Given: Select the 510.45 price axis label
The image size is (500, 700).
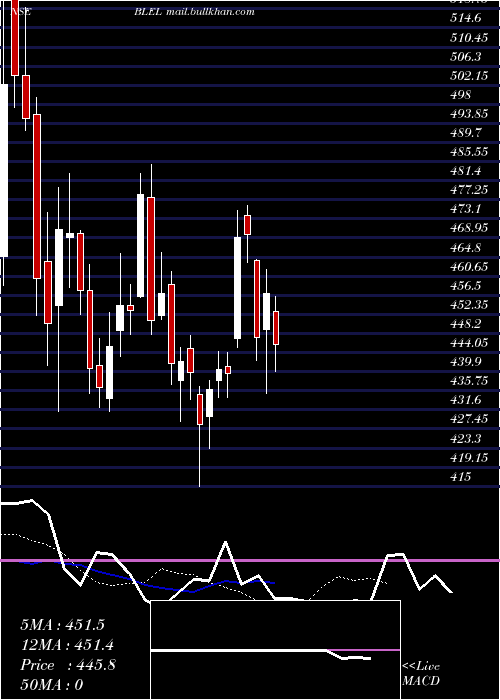Looking at the screenshot, I should pyautogui.click(x=469, y=38).
